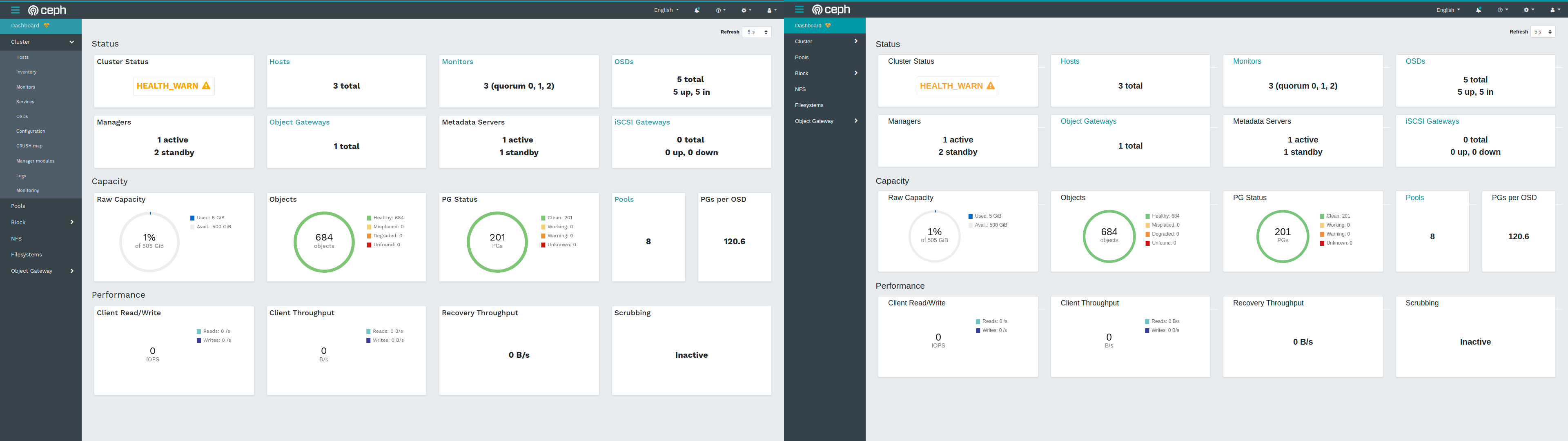
Task: Collapse the expanded Cluster menu chevron
Action: (x=71, y=42)
